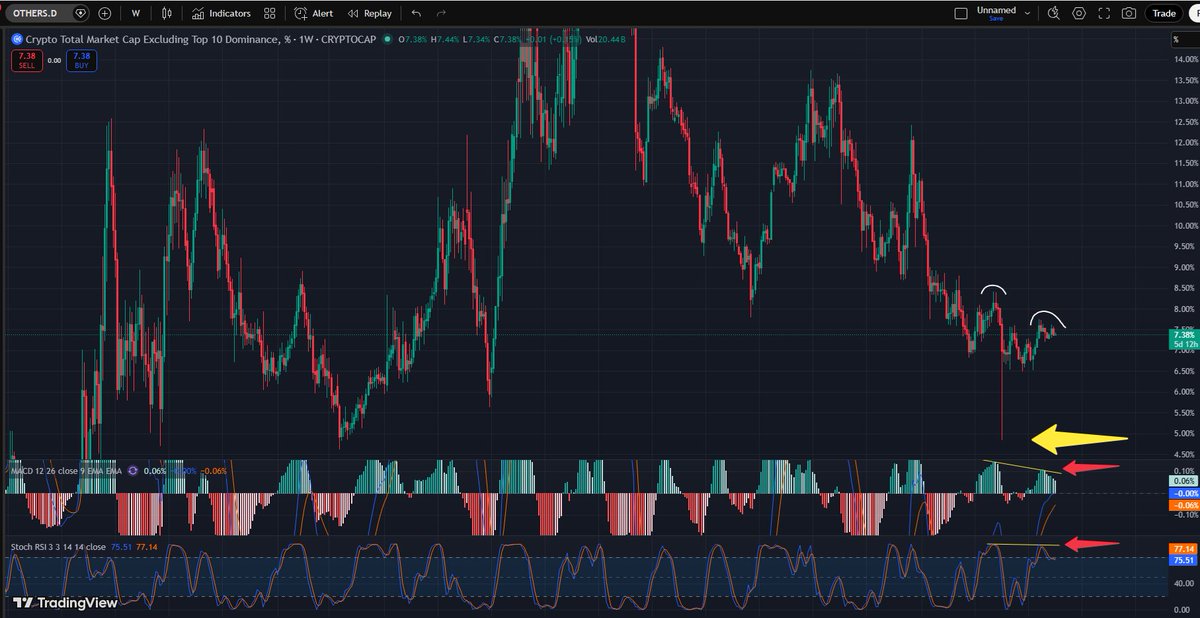
Task: Open the Unnamed layout name
Action: tap(996, 10)
